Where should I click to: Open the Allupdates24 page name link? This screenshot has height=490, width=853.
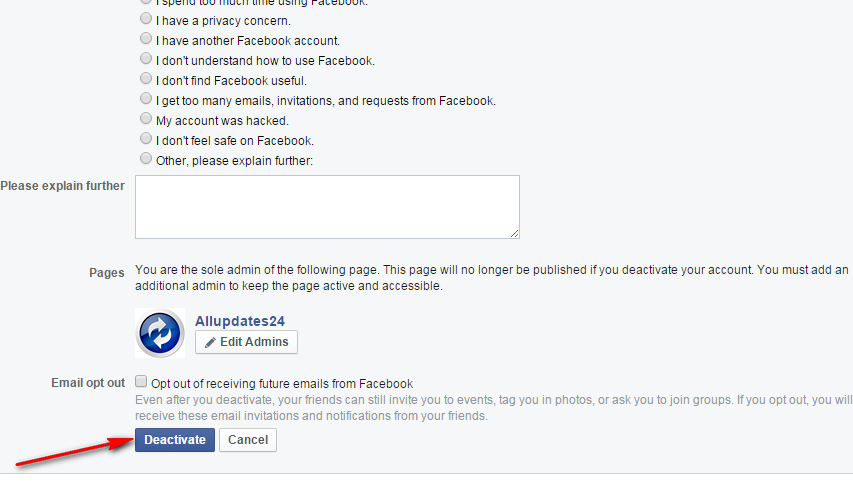click(240, 321)
